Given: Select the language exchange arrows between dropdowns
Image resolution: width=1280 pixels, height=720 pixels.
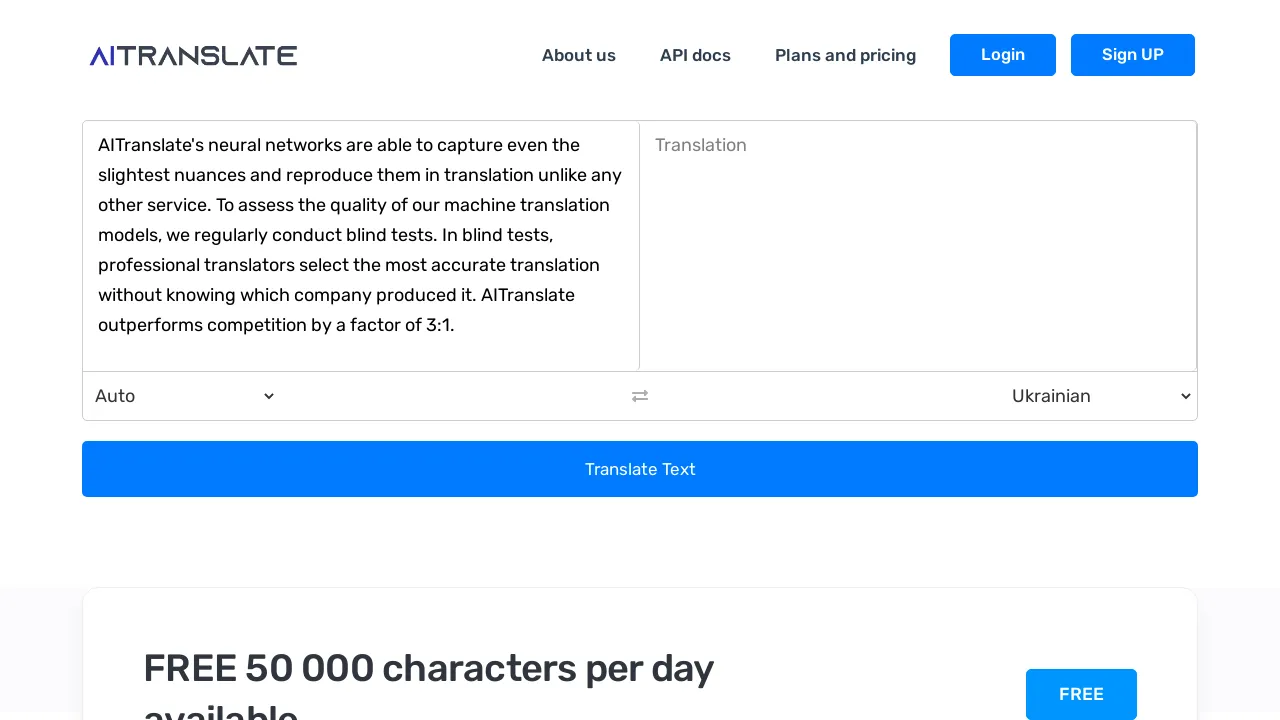Looking at the screenshot, I should [640, 396].
